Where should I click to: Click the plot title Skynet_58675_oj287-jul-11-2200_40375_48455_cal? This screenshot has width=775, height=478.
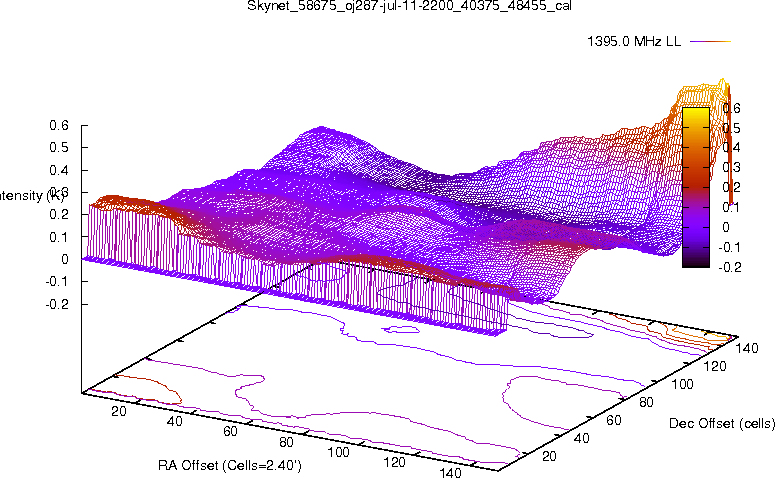tap(409, 6)
